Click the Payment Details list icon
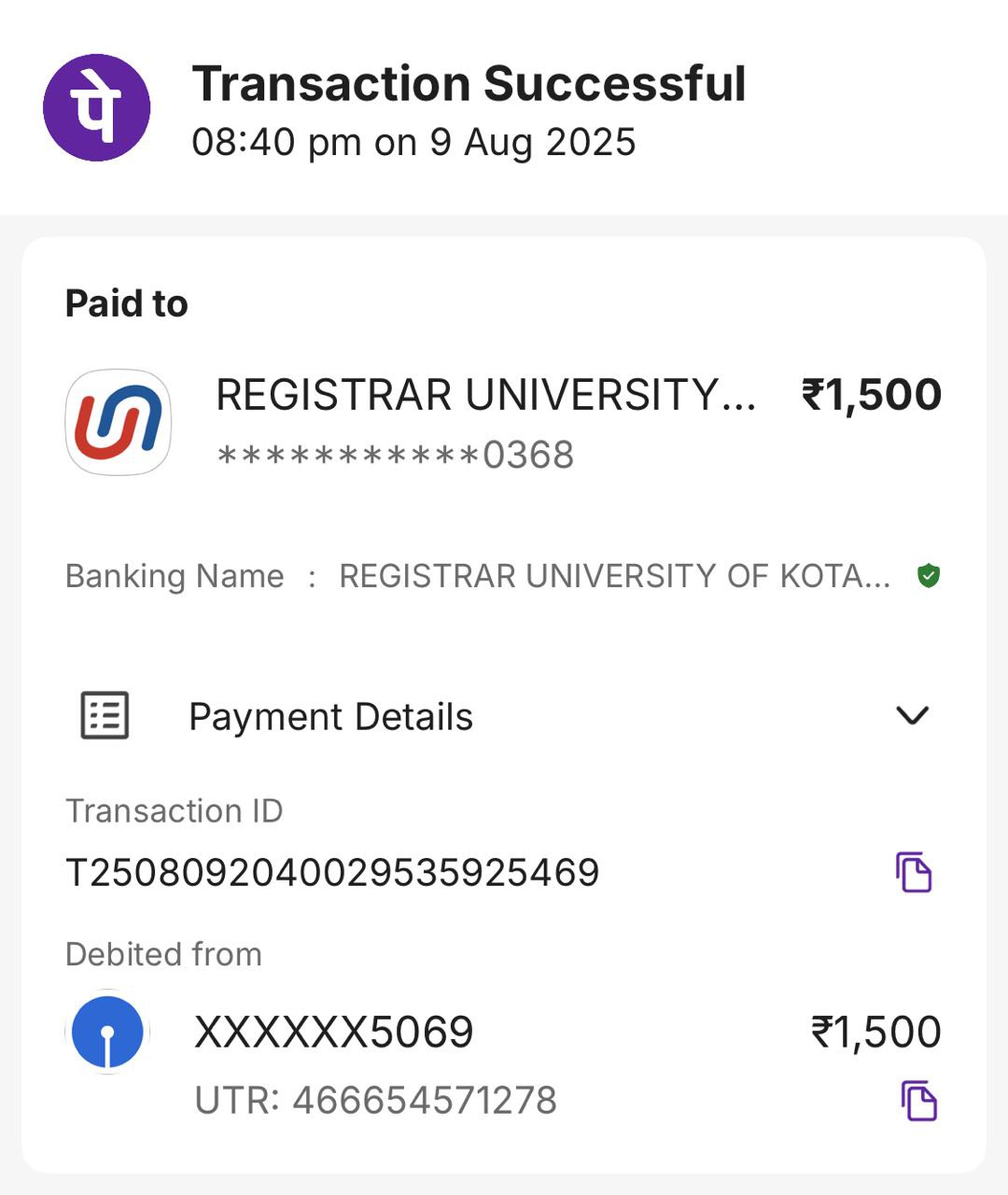 105,716
